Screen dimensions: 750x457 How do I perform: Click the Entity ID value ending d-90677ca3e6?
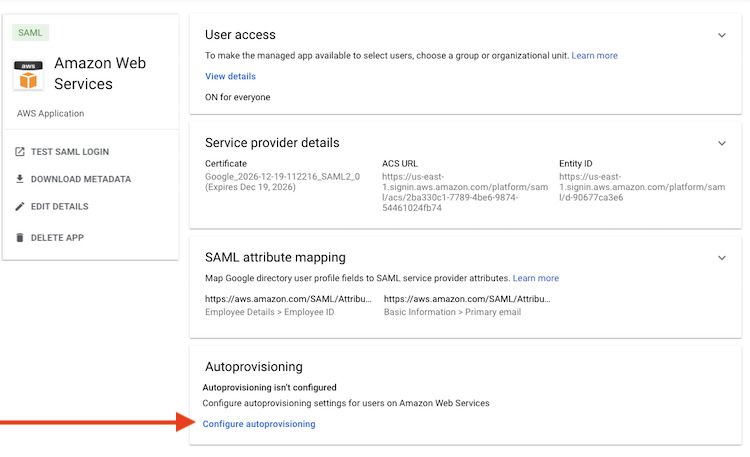click(x=642, y=187)
